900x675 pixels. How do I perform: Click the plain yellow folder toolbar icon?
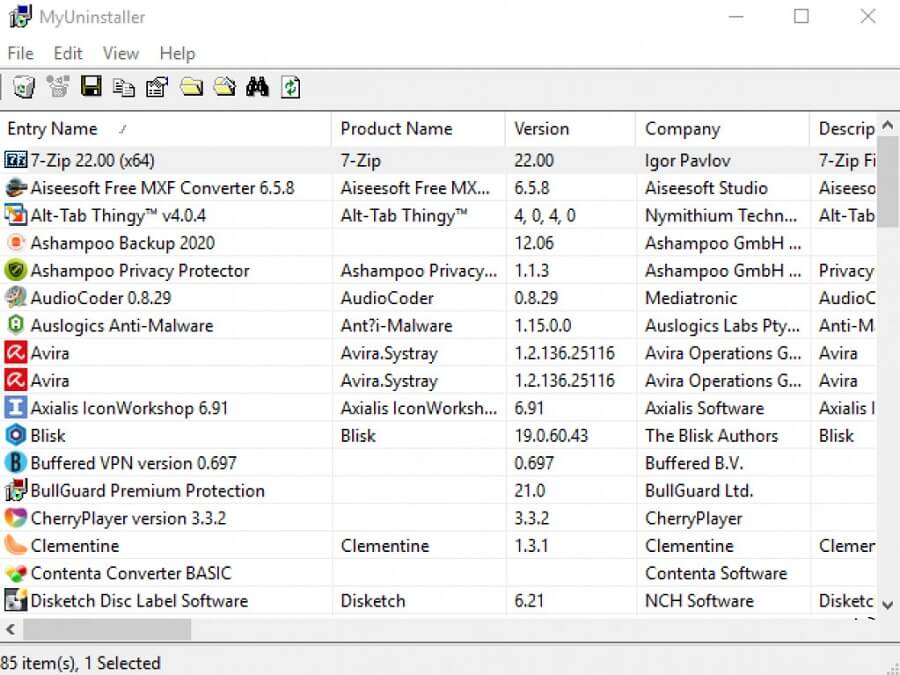coord(191,88)
